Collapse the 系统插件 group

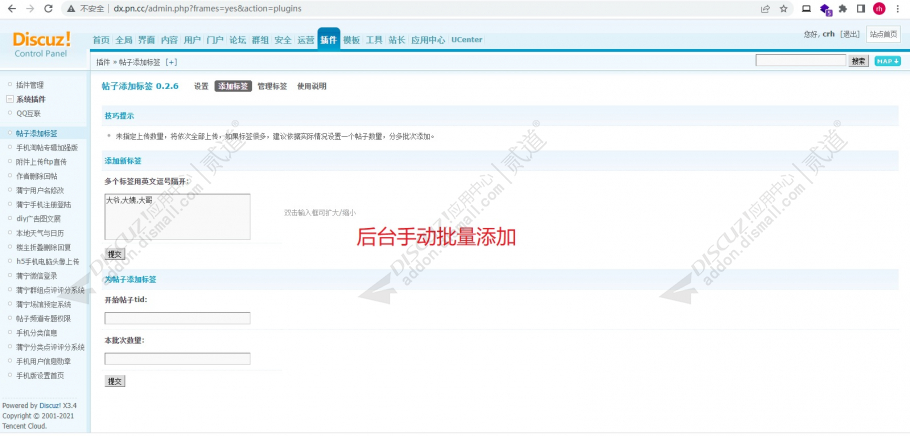9,99
